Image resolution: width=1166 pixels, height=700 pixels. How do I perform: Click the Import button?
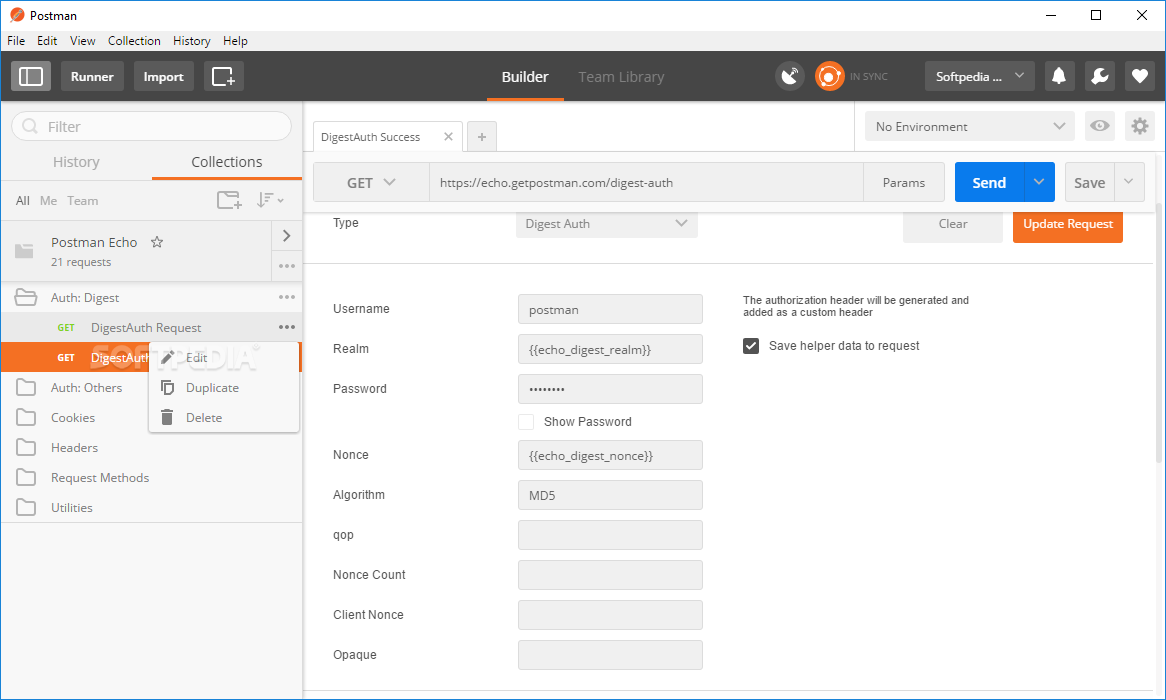pyautogui.click(x=164, y=76)
